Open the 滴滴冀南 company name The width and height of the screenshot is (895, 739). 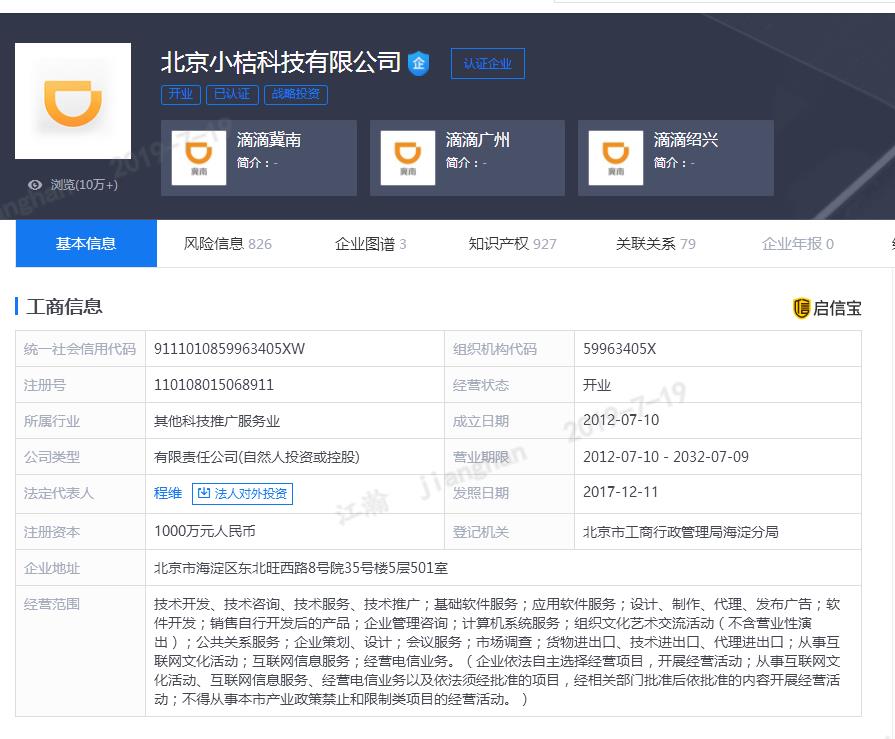point(268,140)
